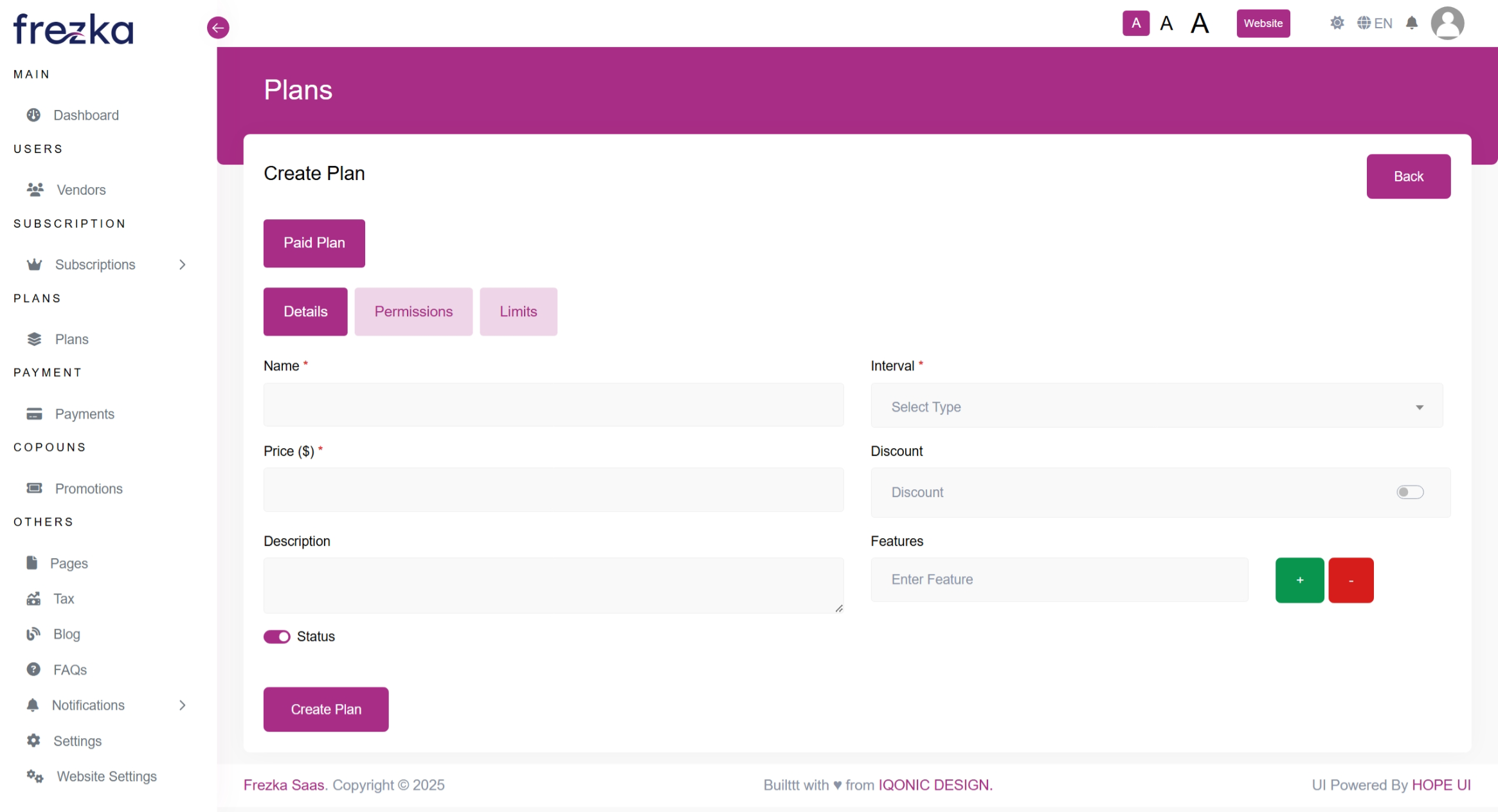The image size is (1498, 812).
Task: Open the Interval Select Type dropdown
Action: coord(1156,407)
